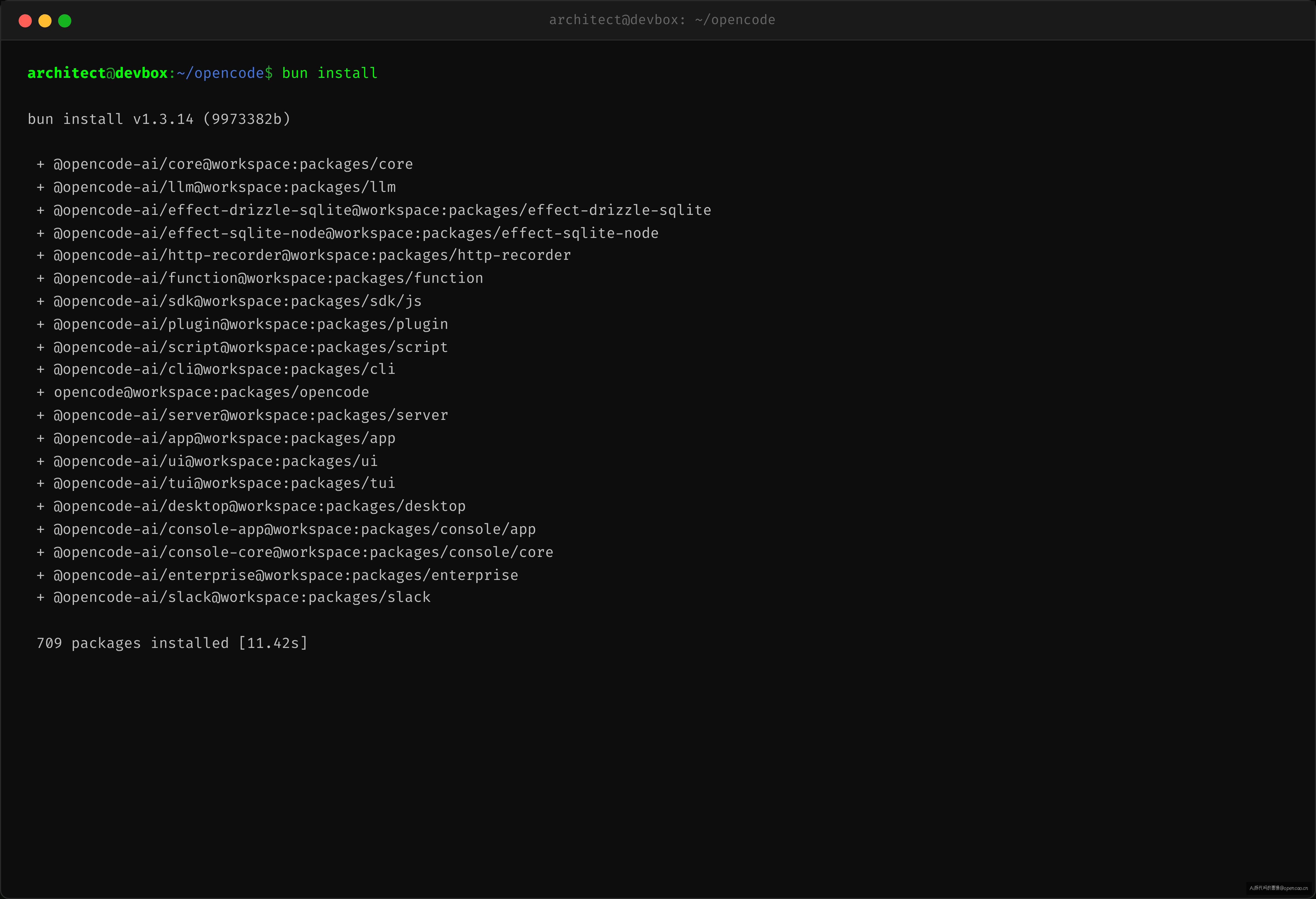The height and width of the screenshot is (899, 1316).
Task: Click the '@opencode-ai/script' package line
Action: pyautogui.click(x=242, y=347)
